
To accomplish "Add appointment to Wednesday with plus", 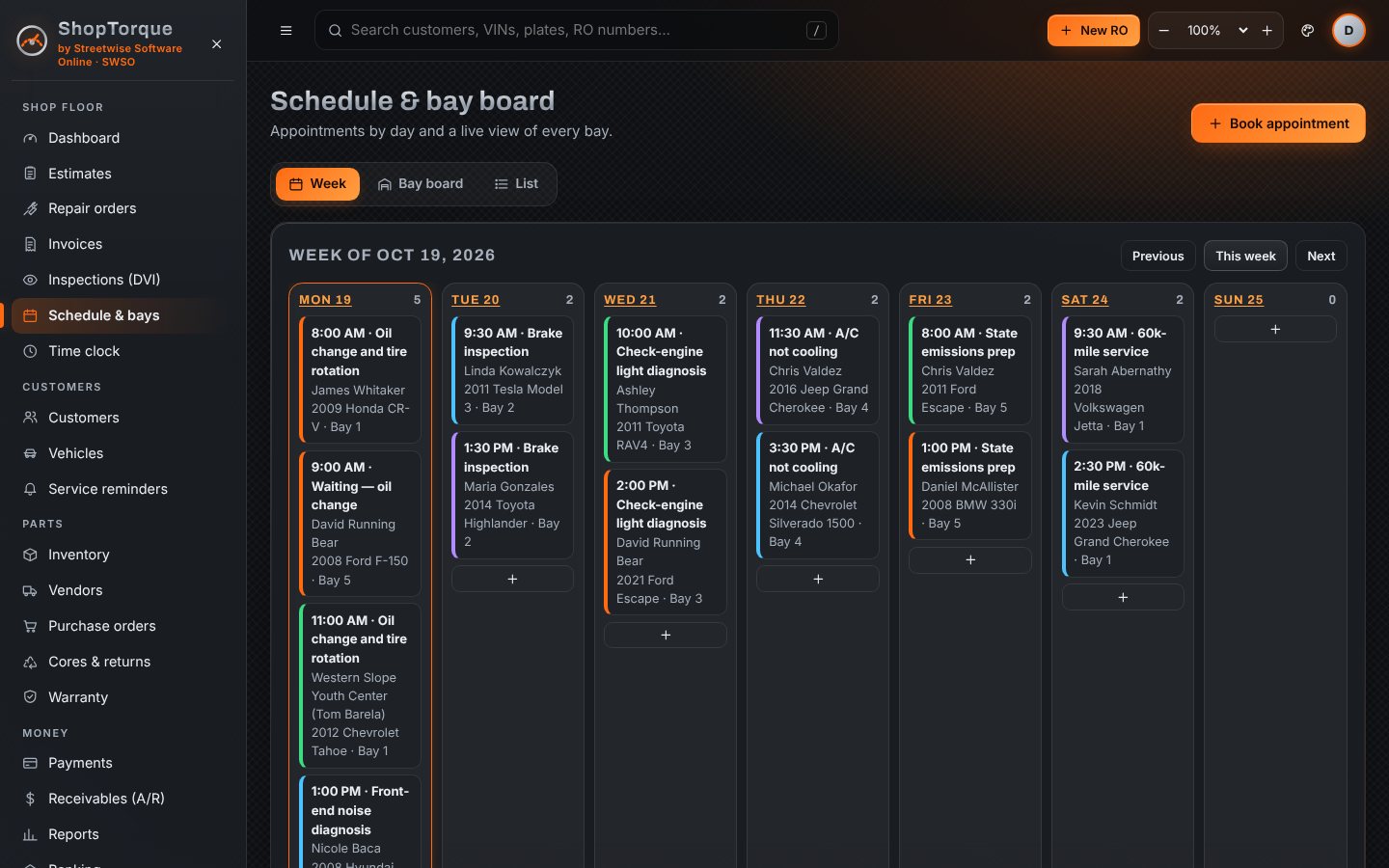I will click(666, 635).
